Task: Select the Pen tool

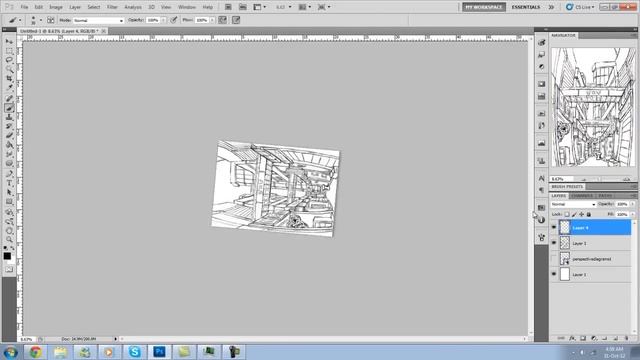Action: pyautogui.click(x=9, y=174)
